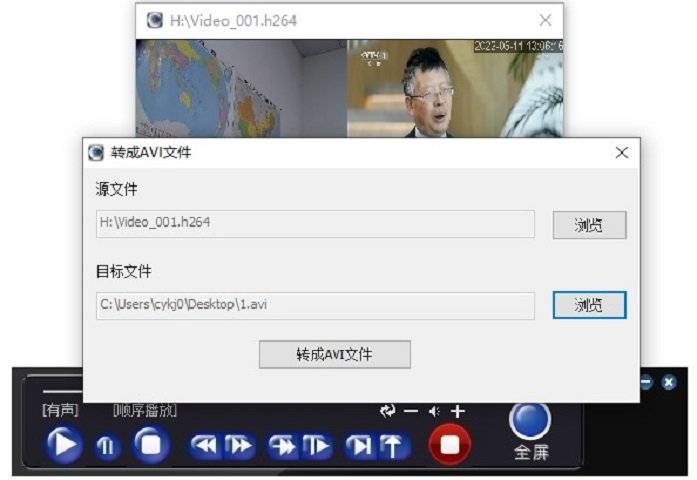Increase volume with the plus icon
Image resolution: width=697 pixels, height=480 pixels.
[x=458, y=411]
